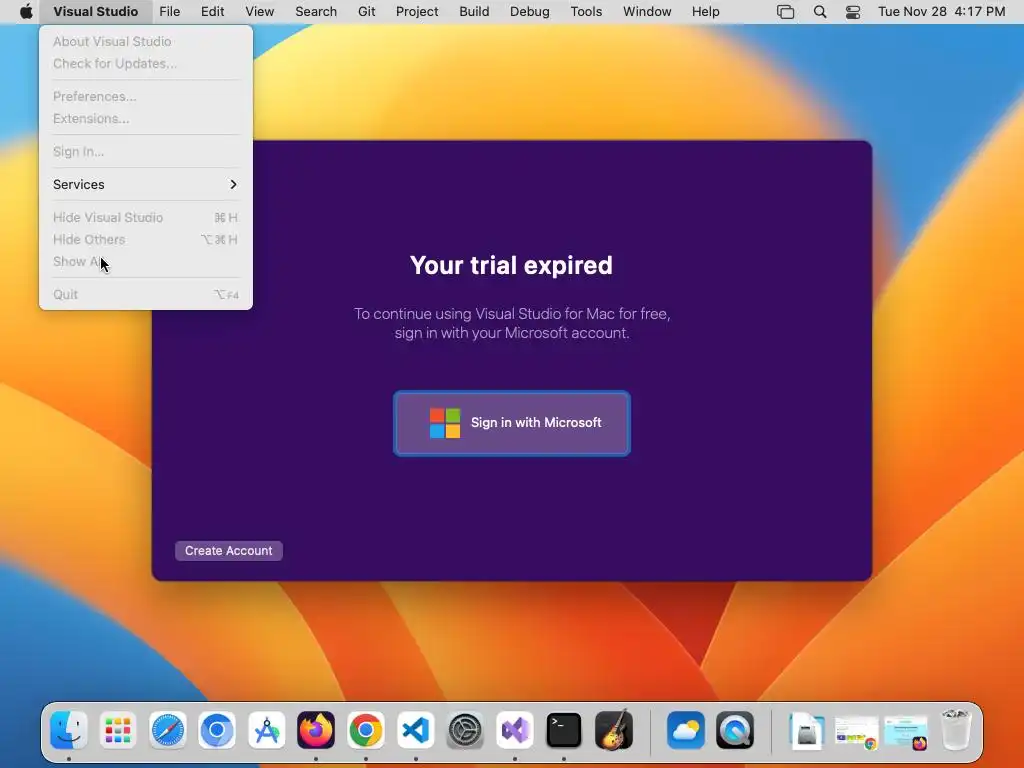Click Visual Studio purple icon in Dock
This screenshot has height=768, width=1024.
515,730
